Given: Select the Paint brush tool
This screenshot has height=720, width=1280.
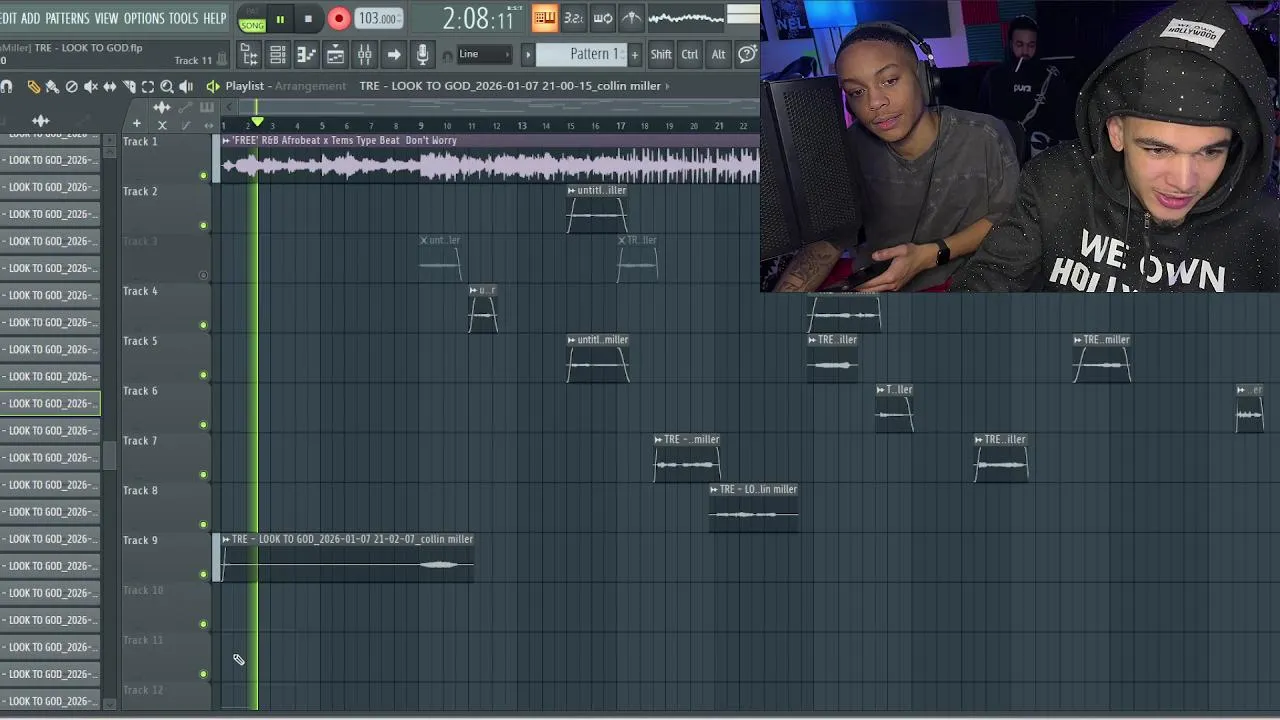Looking at the screenshot, I should [x=52, y=87].
